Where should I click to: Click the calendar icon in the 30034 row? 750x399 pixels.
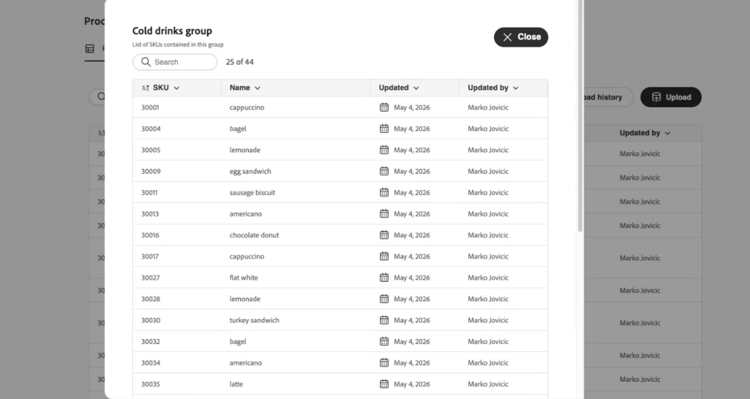pyautogui.click(x=384, y=363)
